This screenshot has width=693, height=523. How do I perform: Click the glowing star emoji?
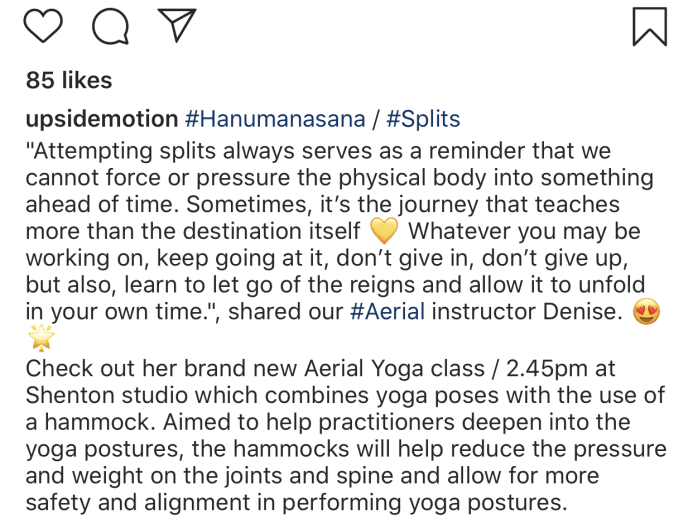coord(42,337)
